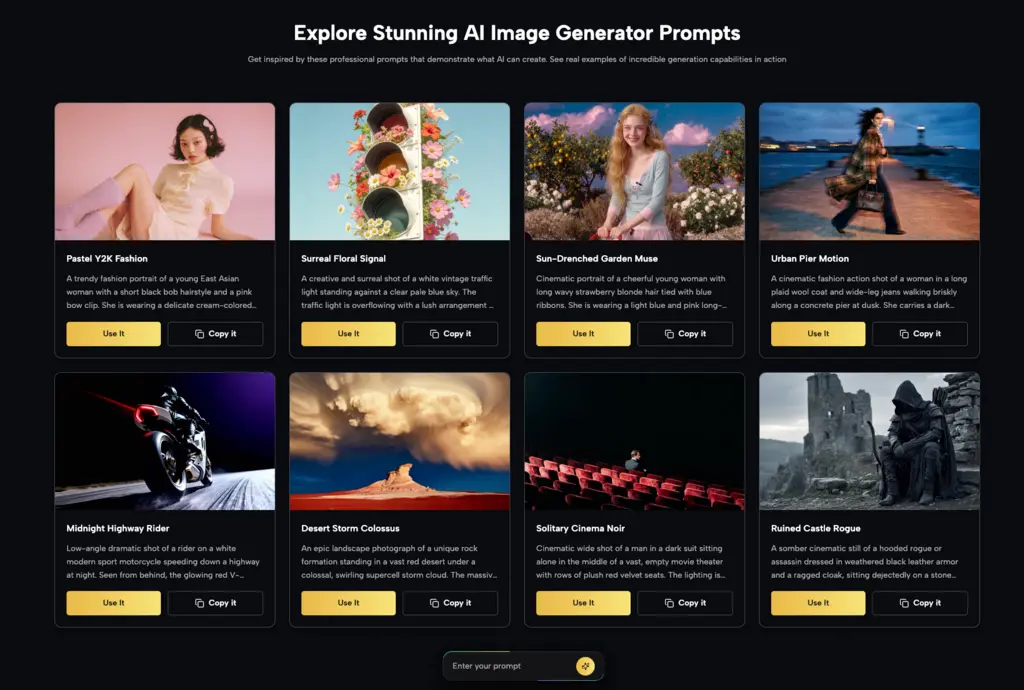Open the traffic light with flowers image
The width and height of the screenshot is (1024, 690).
(399, 171)
